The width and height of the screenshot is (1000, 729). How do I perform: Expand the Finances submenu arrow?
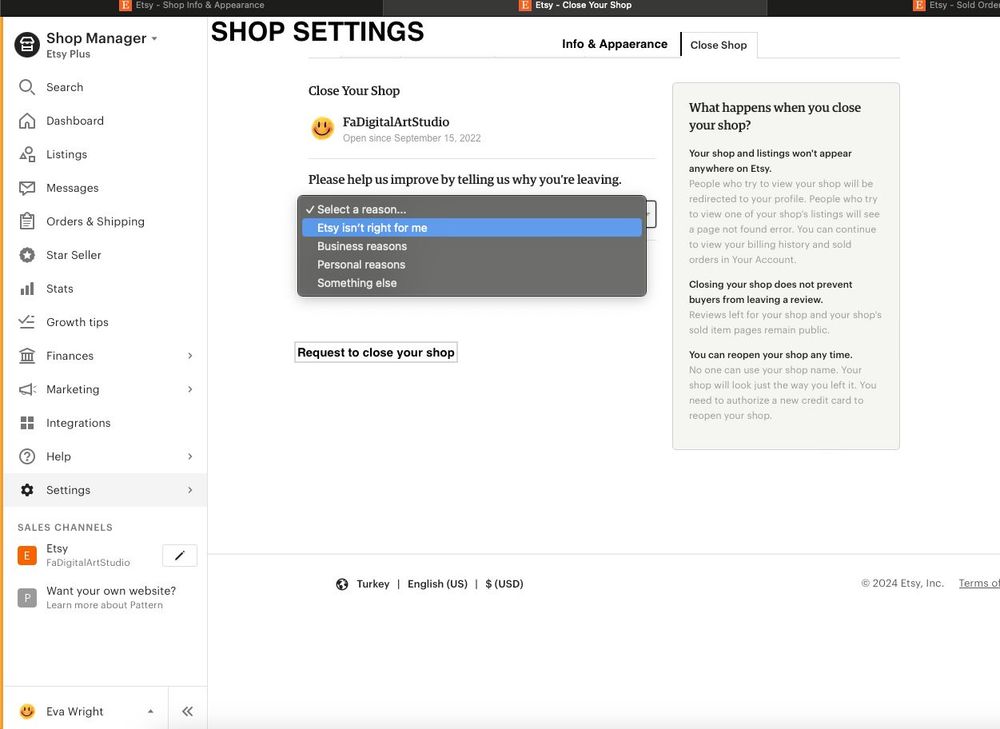point(190,356)
